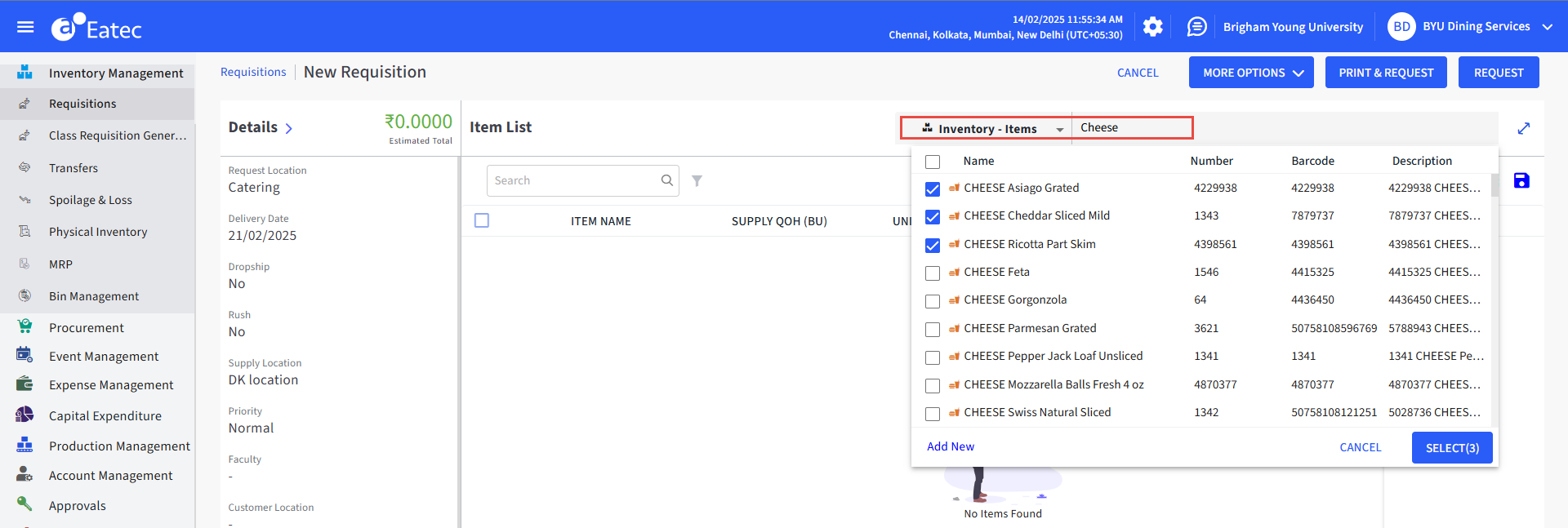Click the Delivery Date value 21/02/2025

262,235
